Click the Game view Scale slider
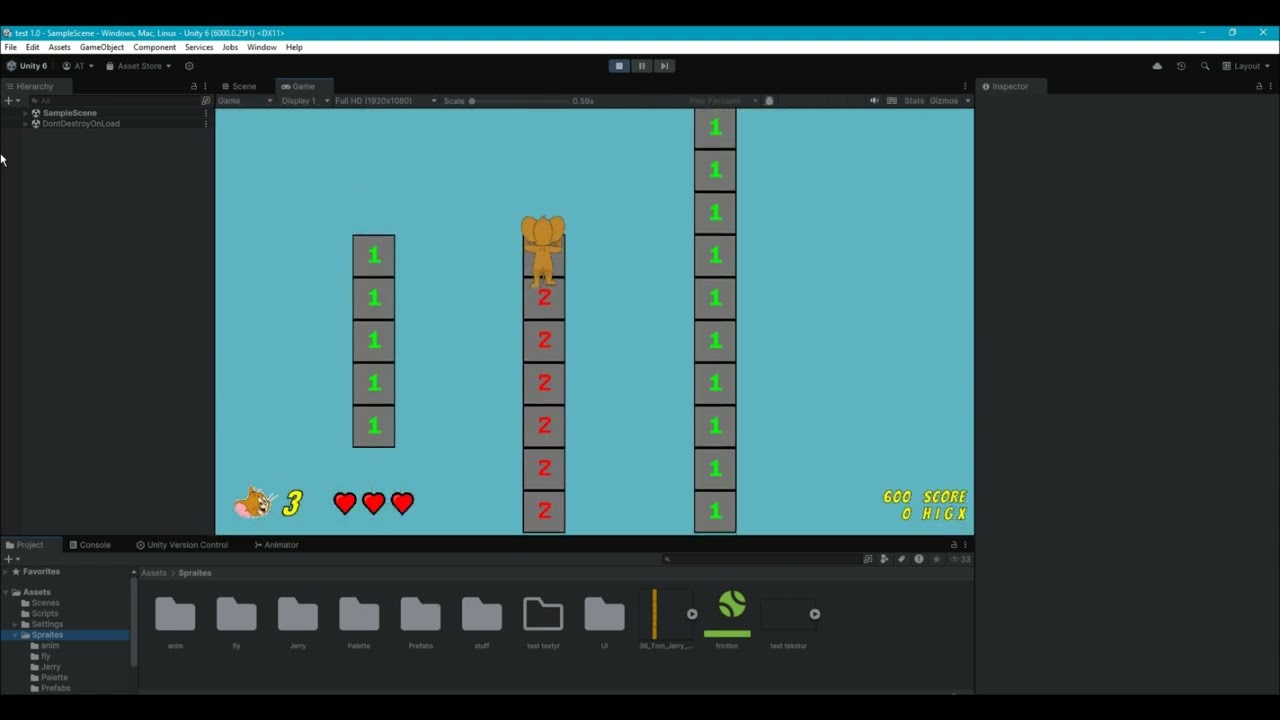This screenshot has height=720, width=1280. [x=519, y=101]
